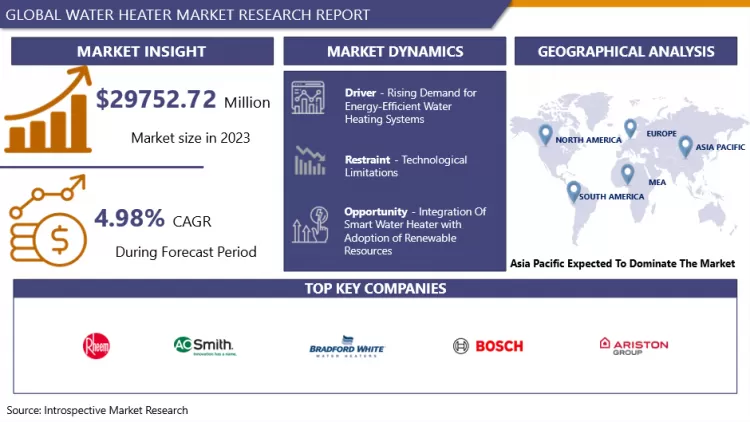
Task: Click the Restraint declining bars icon
Action: 310,161
